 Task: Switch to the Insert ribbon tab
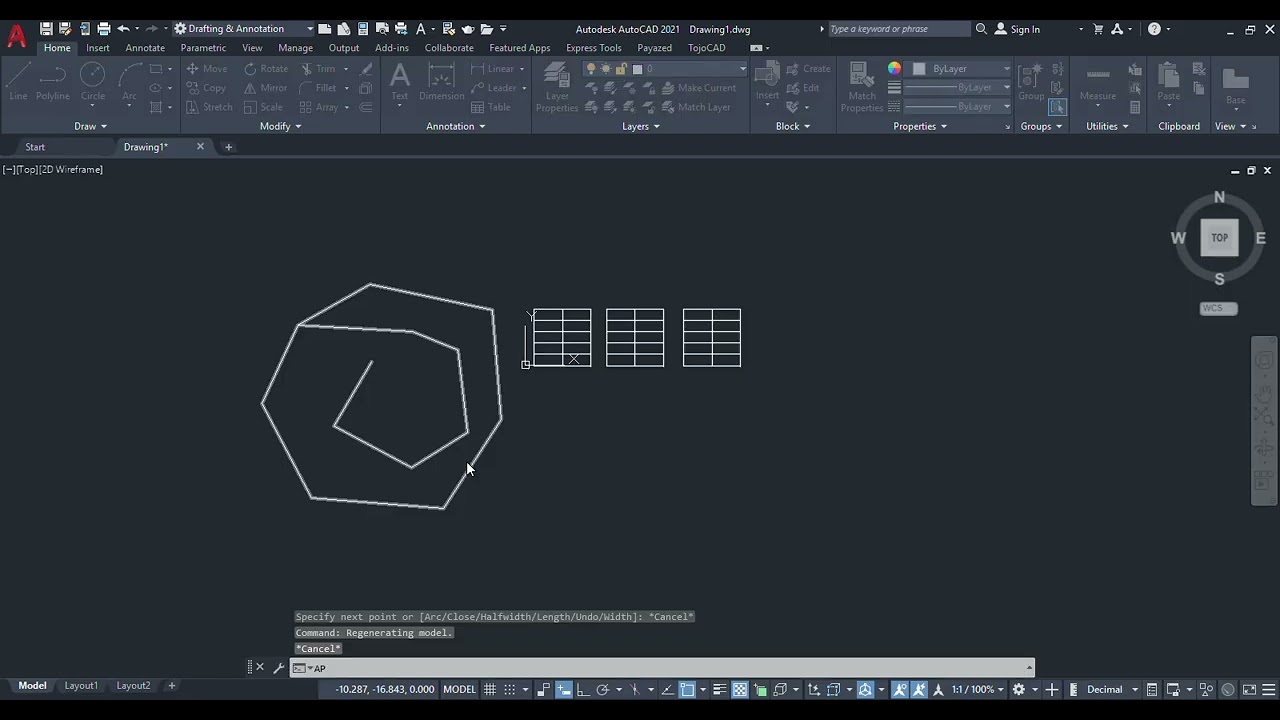point(98,48)
